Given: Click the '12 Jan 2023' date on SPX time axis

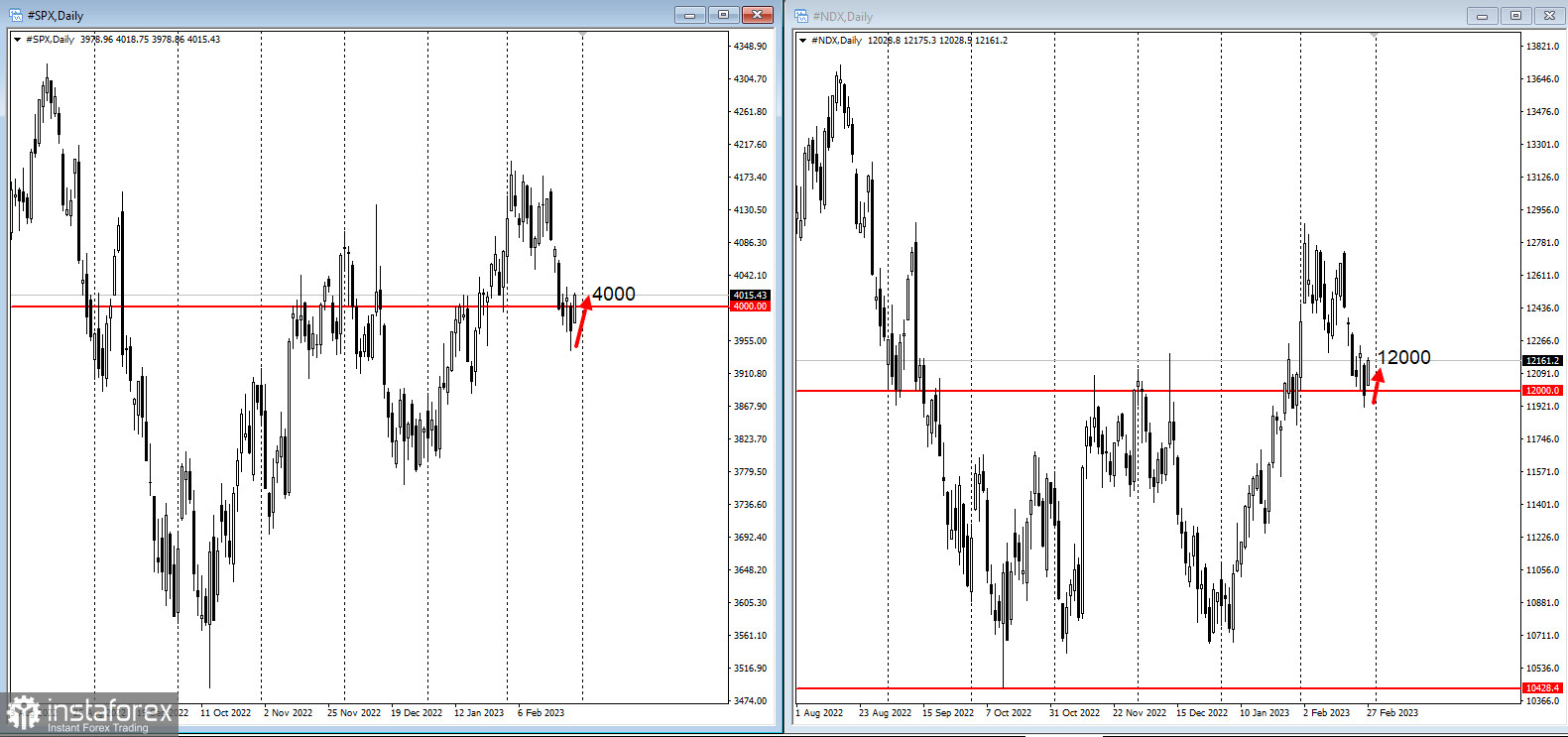Looking at the screenshot, I should [x=479, y=713].
